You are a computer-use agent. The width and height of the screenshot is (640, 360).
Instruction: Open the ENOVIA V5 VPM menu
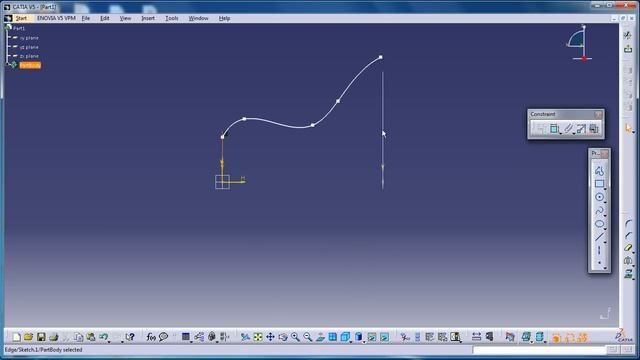pos(56,18)
